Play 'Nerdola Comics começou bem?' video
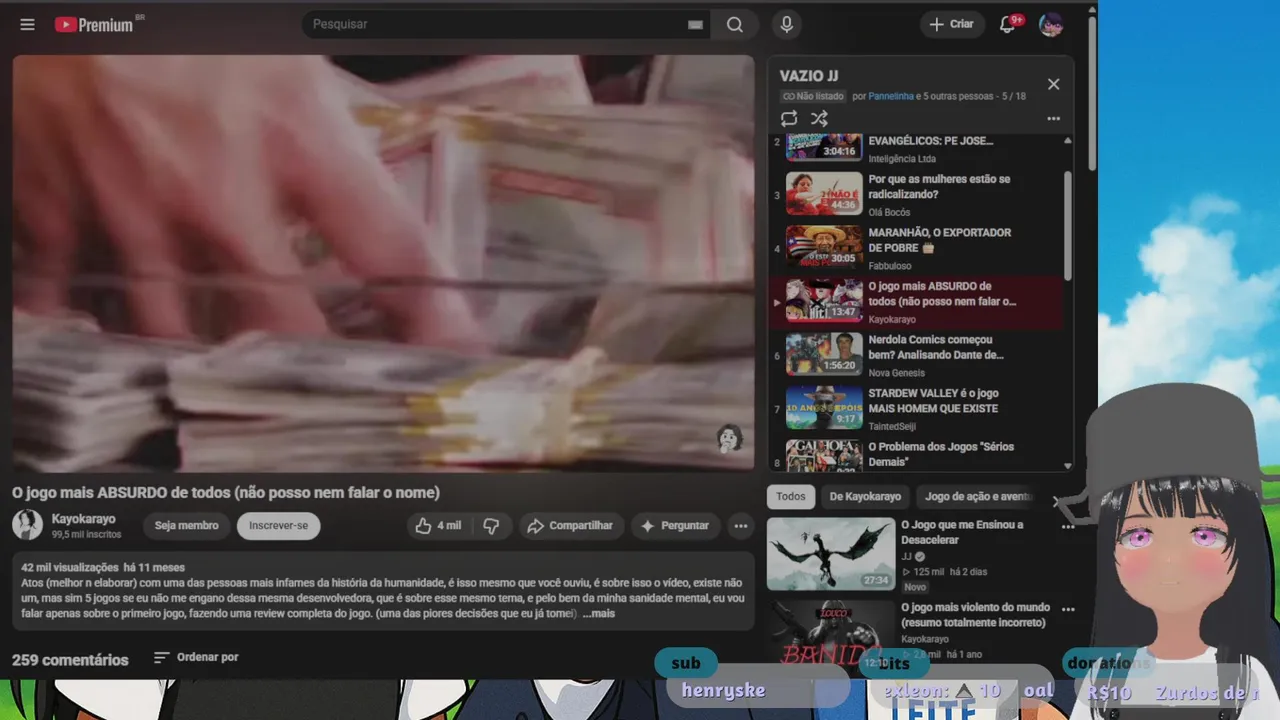The height and width of the screenshot is (720, 1280). point(915,355)
